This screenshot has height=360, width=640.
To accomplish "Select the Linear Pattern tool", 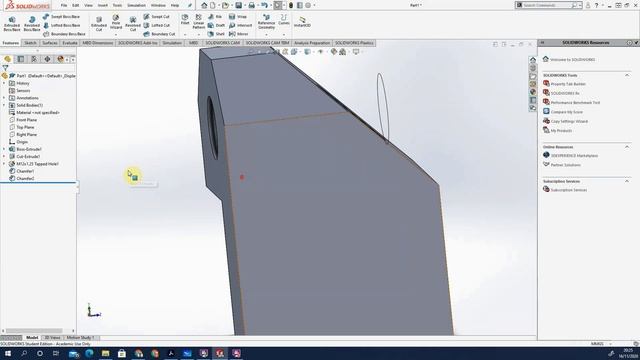I will pos(199,22).
